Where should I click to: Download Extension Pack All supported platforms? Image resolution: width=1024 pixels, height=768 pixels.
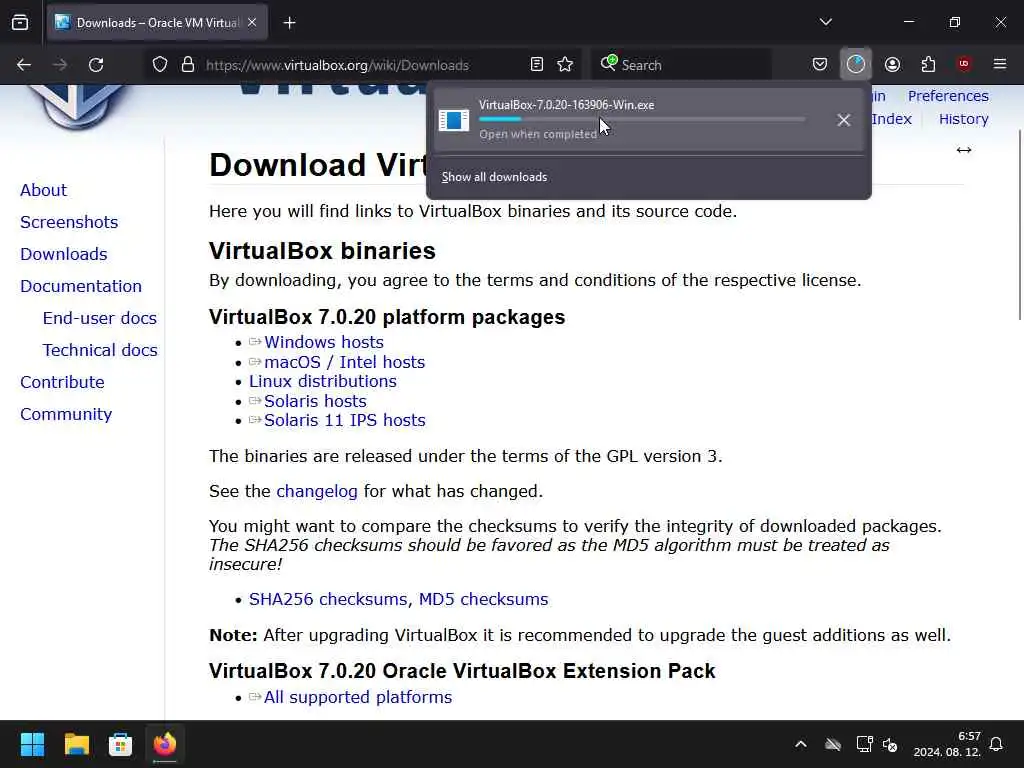[358, 697]
